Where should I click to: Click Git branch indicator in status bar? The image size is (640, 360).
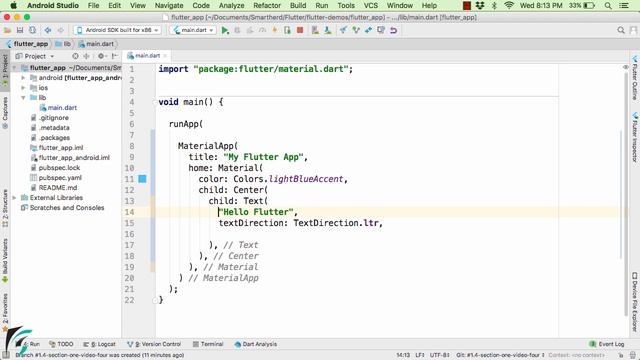click(x=500, y=355)
